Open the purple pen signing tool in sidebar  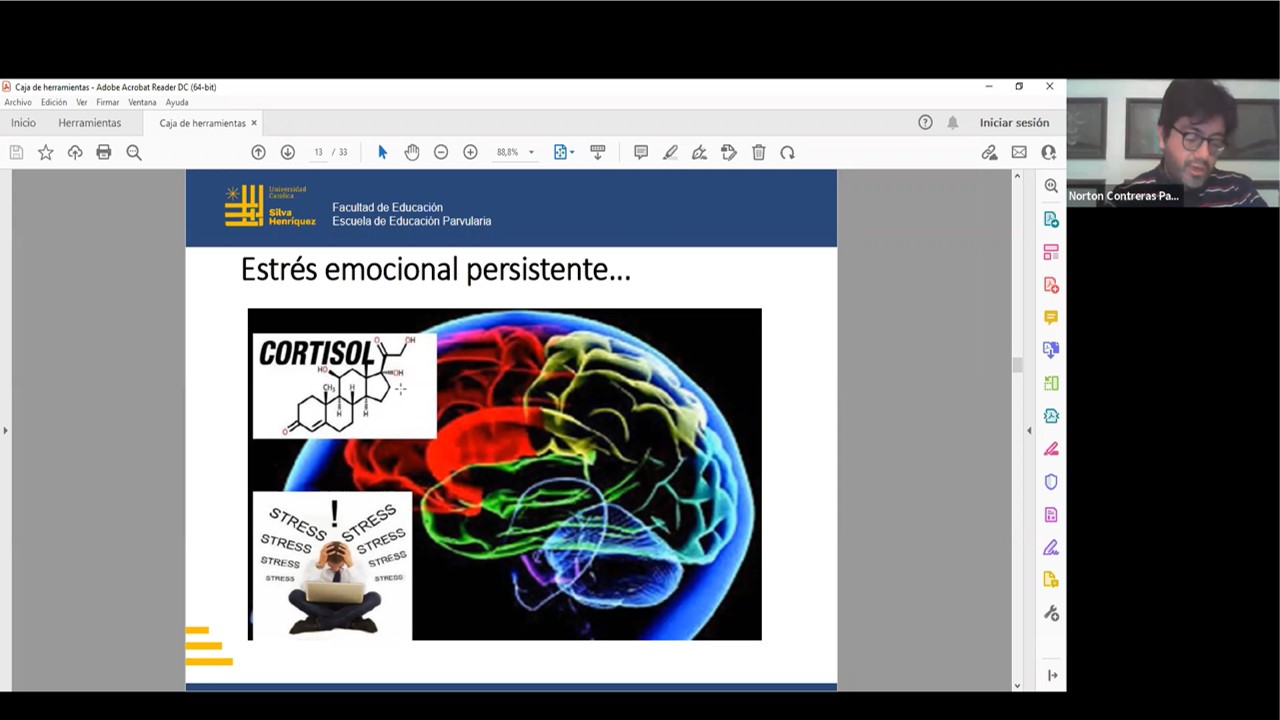(x=1051, y=548)
